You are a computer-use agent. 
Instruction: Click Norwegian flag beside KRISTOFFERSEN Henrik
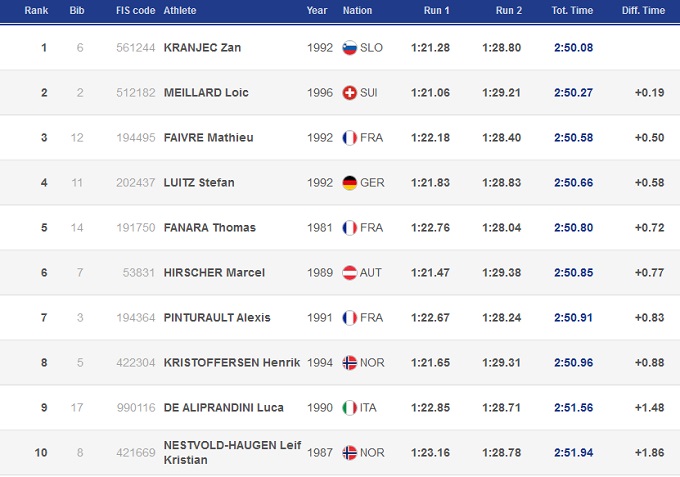click(349, 363)
